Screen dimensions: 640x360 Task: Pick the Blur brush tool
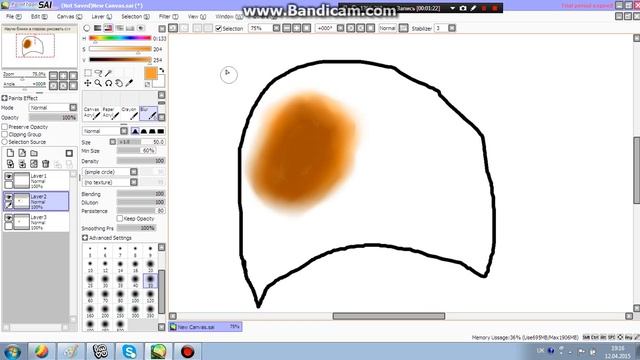pos(148,113)
